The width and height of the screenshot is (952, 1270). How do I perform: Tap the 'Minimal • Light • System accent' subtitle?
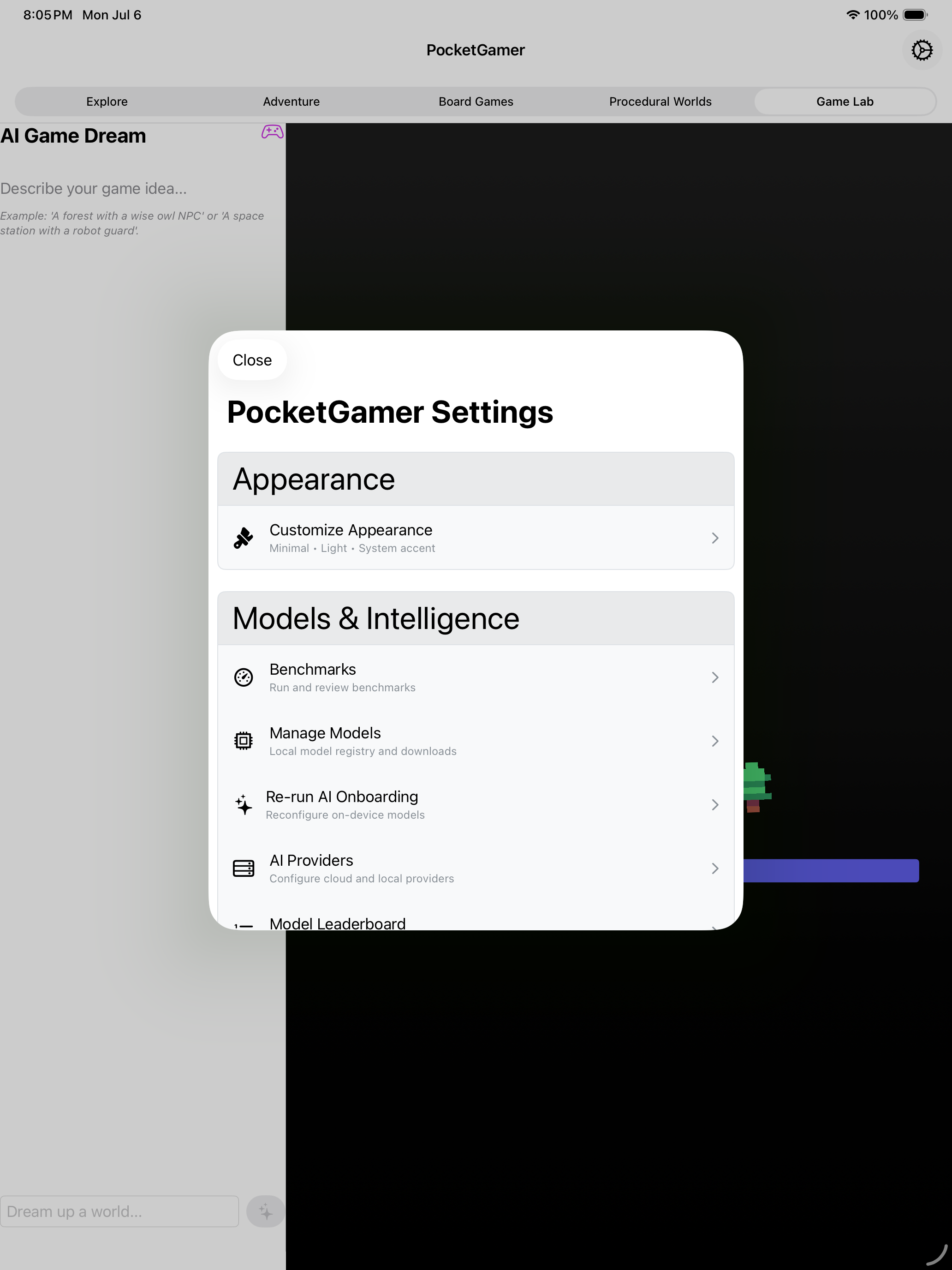pyautogui.click(x=352, y=548)
